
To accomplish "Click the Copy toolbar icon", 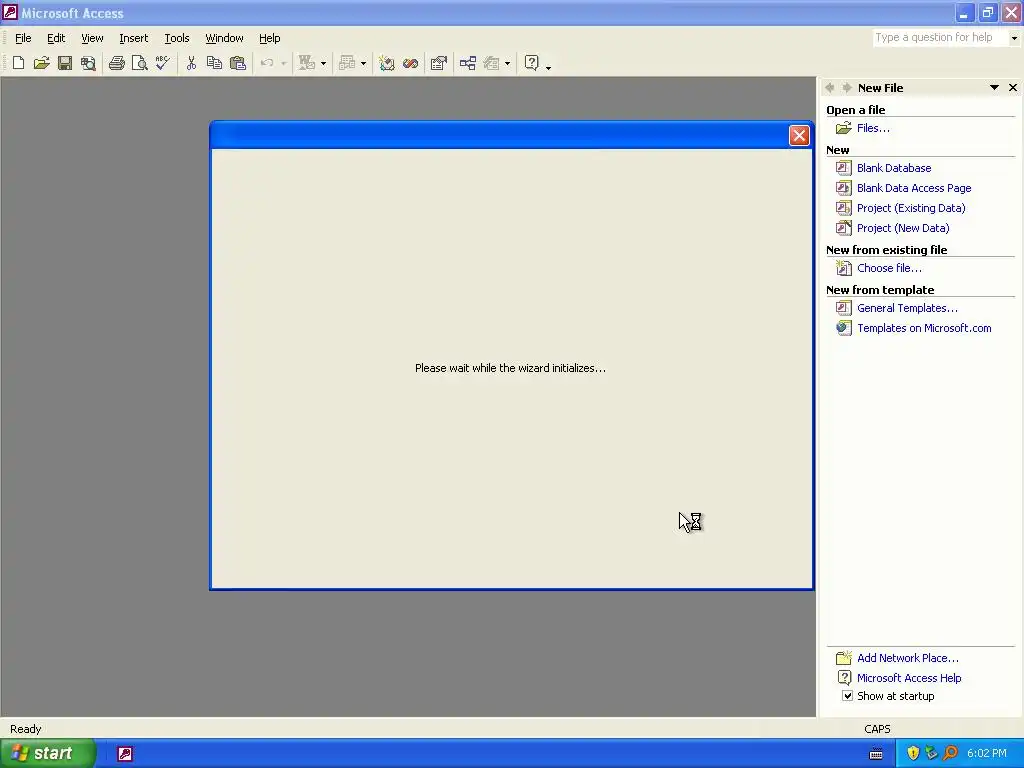I will click(214, 63).
